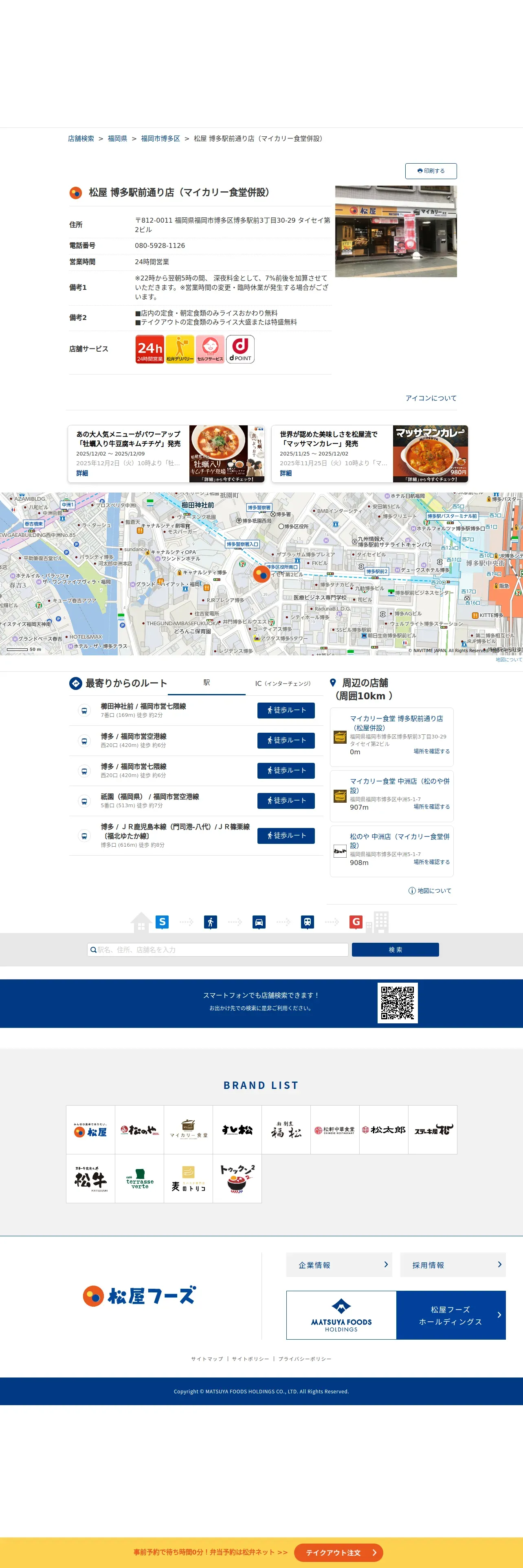This screenshot has width=523, height=1568.
Task: Focus the station/address search input field
Action: [x=218, y=950]
